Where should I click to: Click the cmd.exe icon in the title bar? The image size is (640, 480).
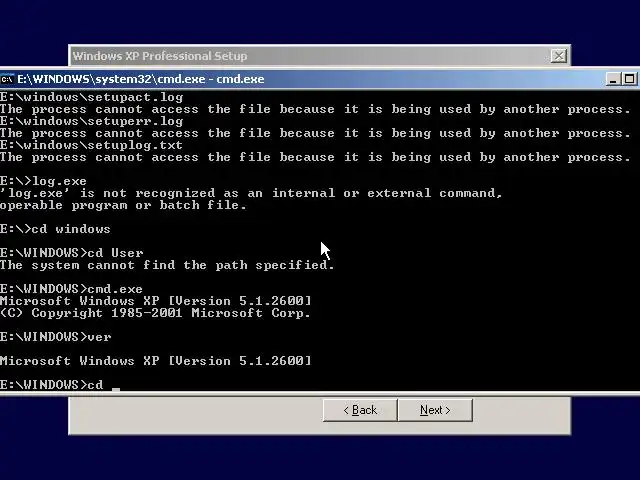[x=7, y=79]
